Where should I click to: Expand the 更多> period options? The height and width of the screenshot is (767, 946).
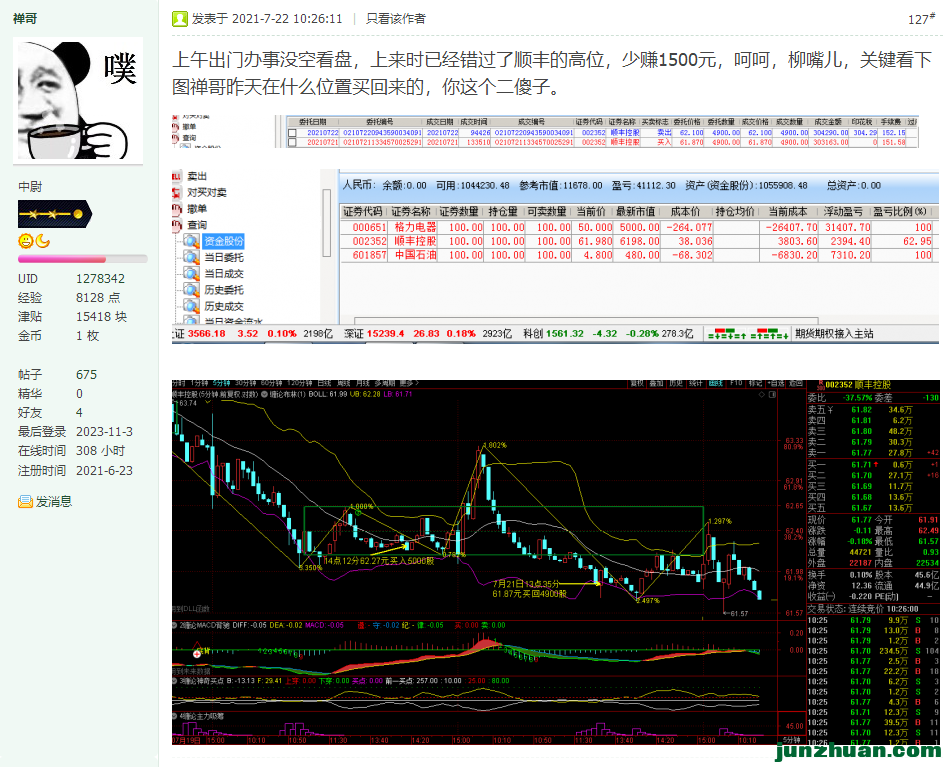[409, 384]
